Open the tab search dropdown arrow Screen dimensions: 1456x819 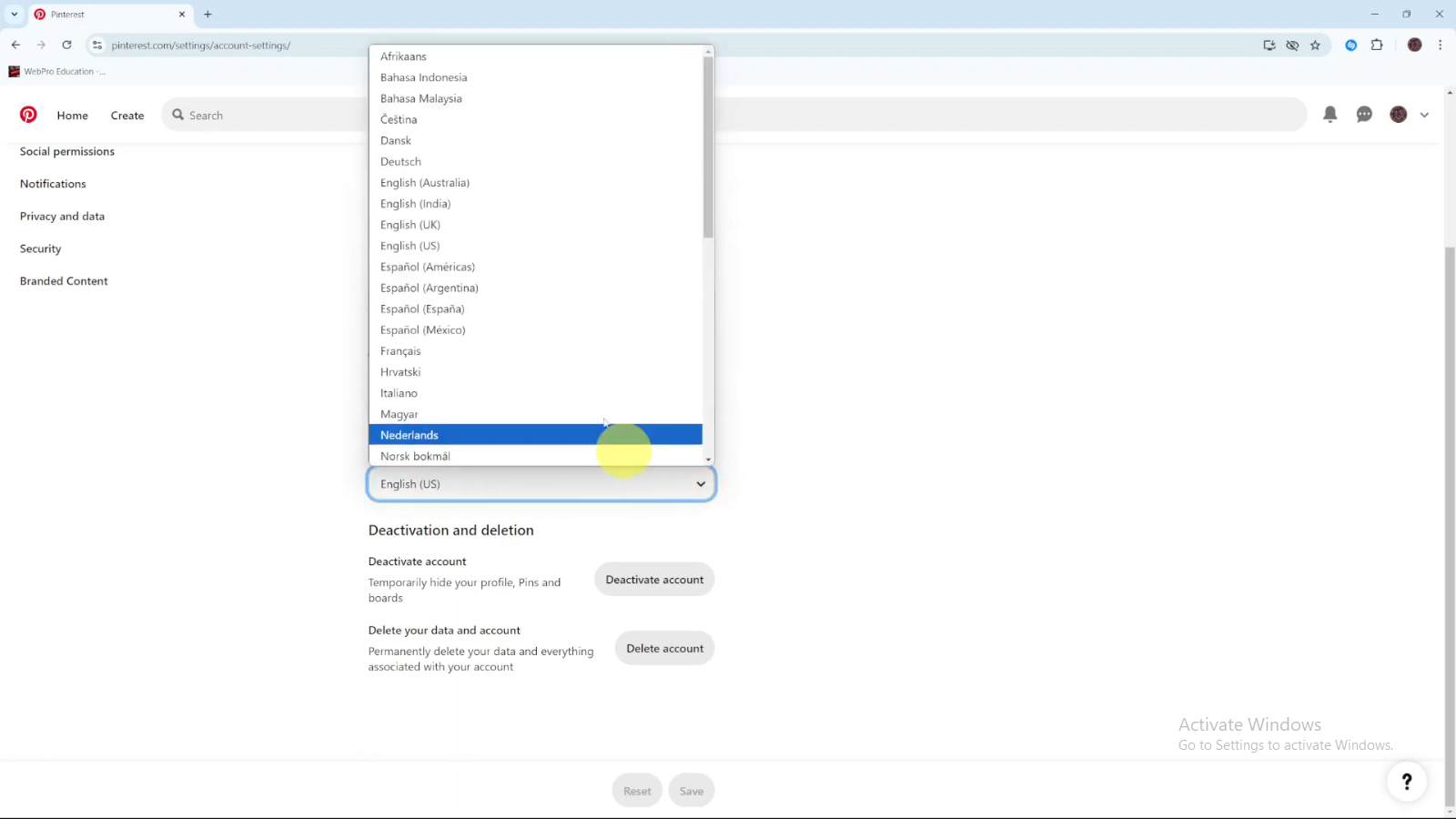pyautogui.click(x=15, y=14)
